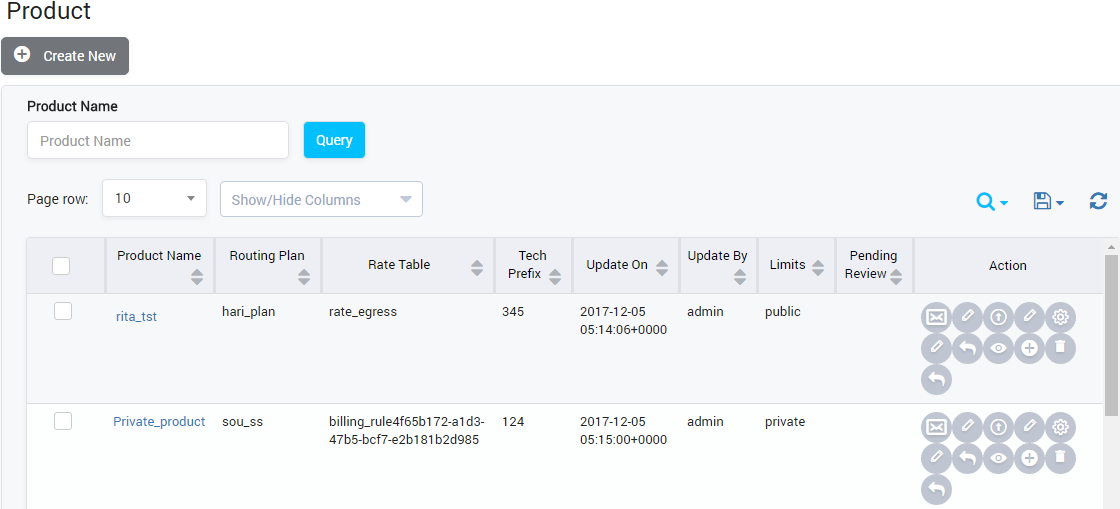Open gear settings for Private_product
Screen dimensions: 1120x509
1060,428
